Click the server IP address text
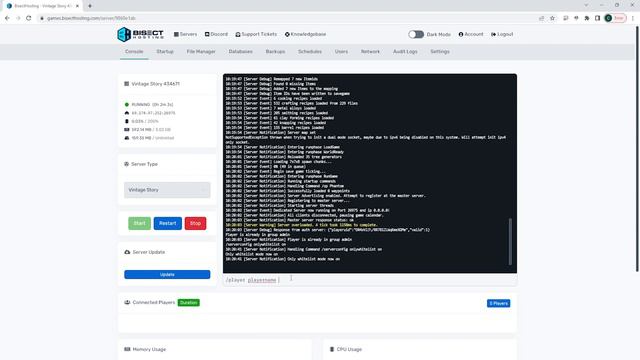Viewport: 640px width, 360px height. coord(153,113)
